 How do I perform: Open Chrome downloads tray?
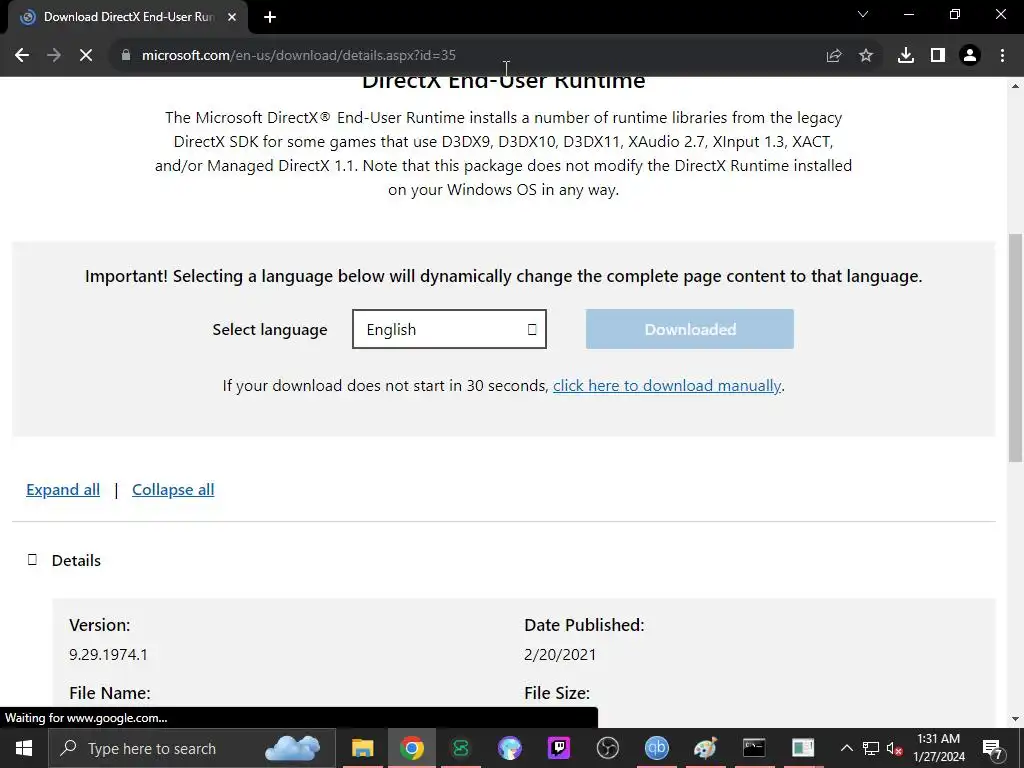[x=906, y=56]
